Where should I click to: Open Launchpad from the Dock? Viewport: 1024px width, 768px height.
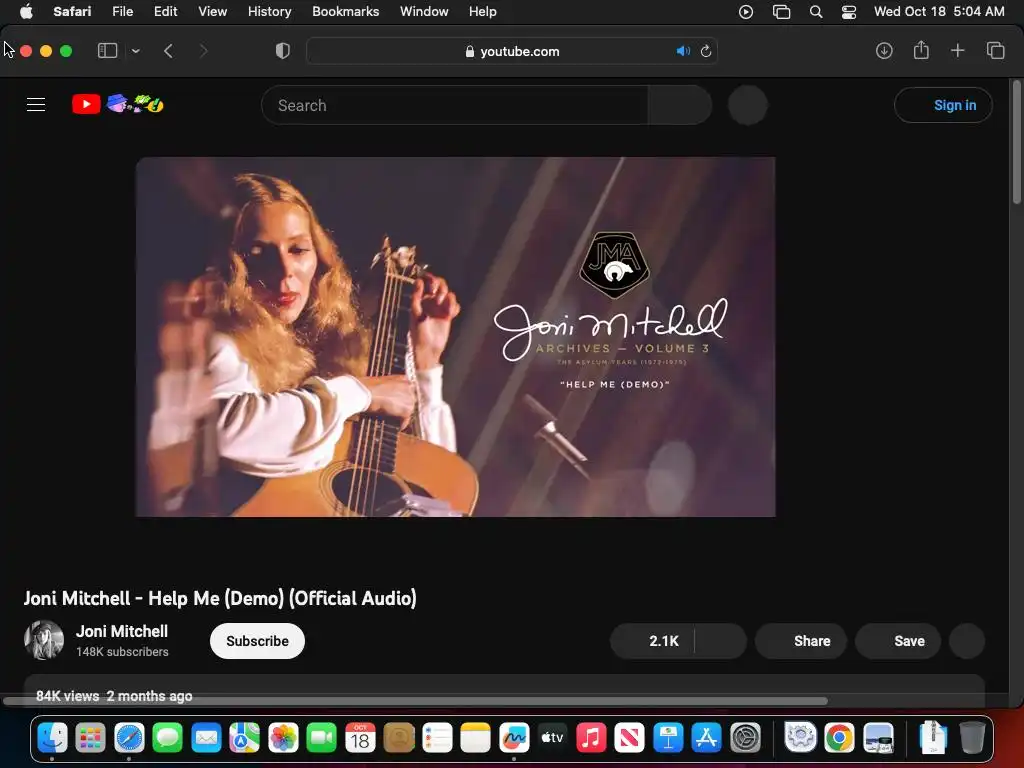coord(90,739)
